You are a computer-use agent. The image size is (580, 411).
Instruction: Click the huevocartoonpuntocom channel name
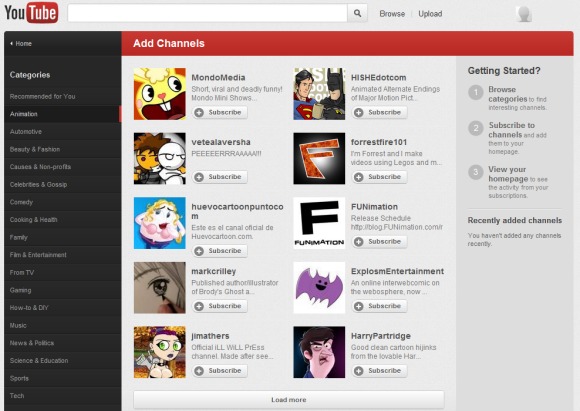[237, 212]
